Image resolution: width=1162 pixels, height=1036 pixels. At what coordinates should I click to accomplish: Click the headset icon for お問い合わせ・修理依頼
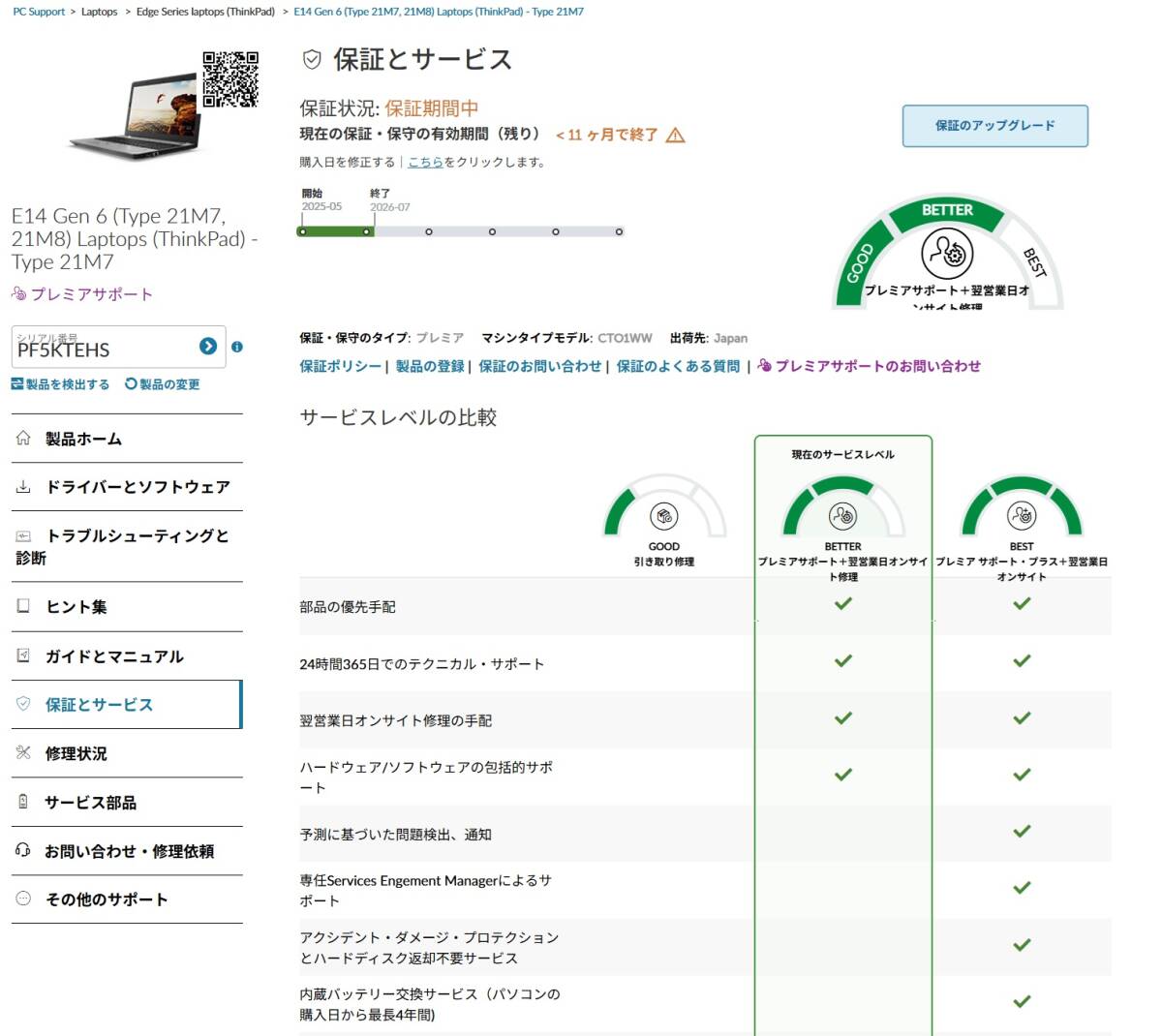(23, 850)
